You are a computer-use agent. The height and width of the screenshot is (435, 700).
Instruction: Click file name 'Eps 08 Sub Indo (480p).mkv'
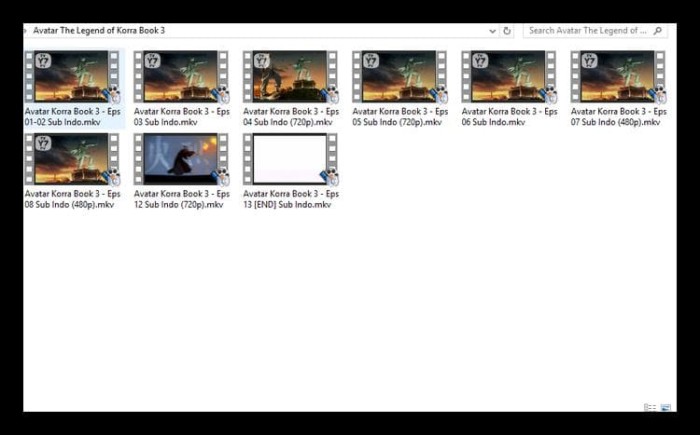coord(72,199)
